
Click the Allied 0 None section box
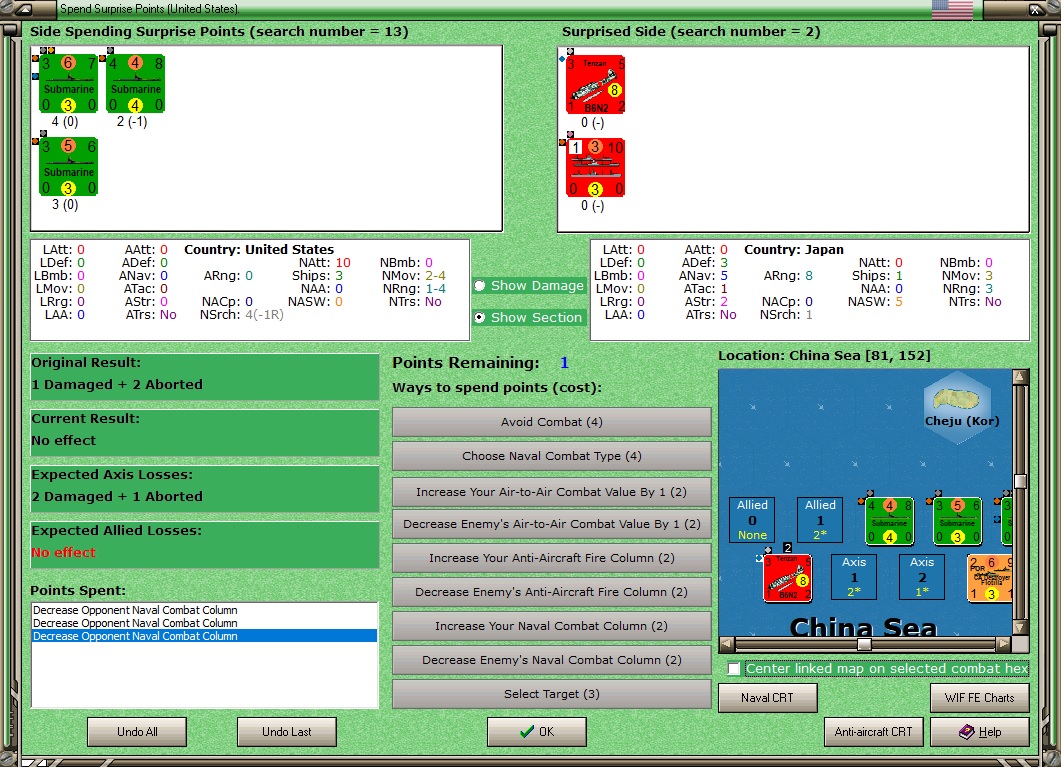752,519
